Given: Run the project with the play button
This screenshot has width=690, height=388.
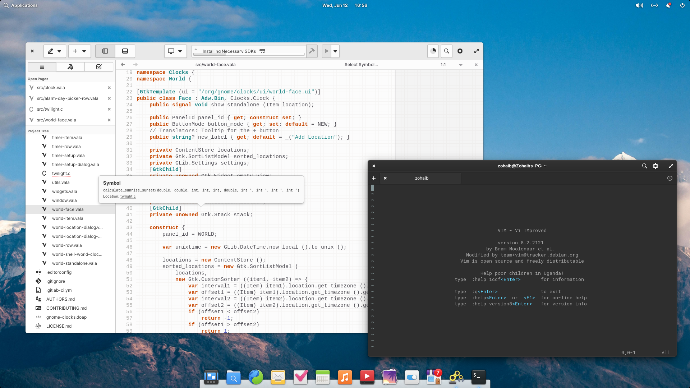Looking at the screenshot, I should pos(326,51).
